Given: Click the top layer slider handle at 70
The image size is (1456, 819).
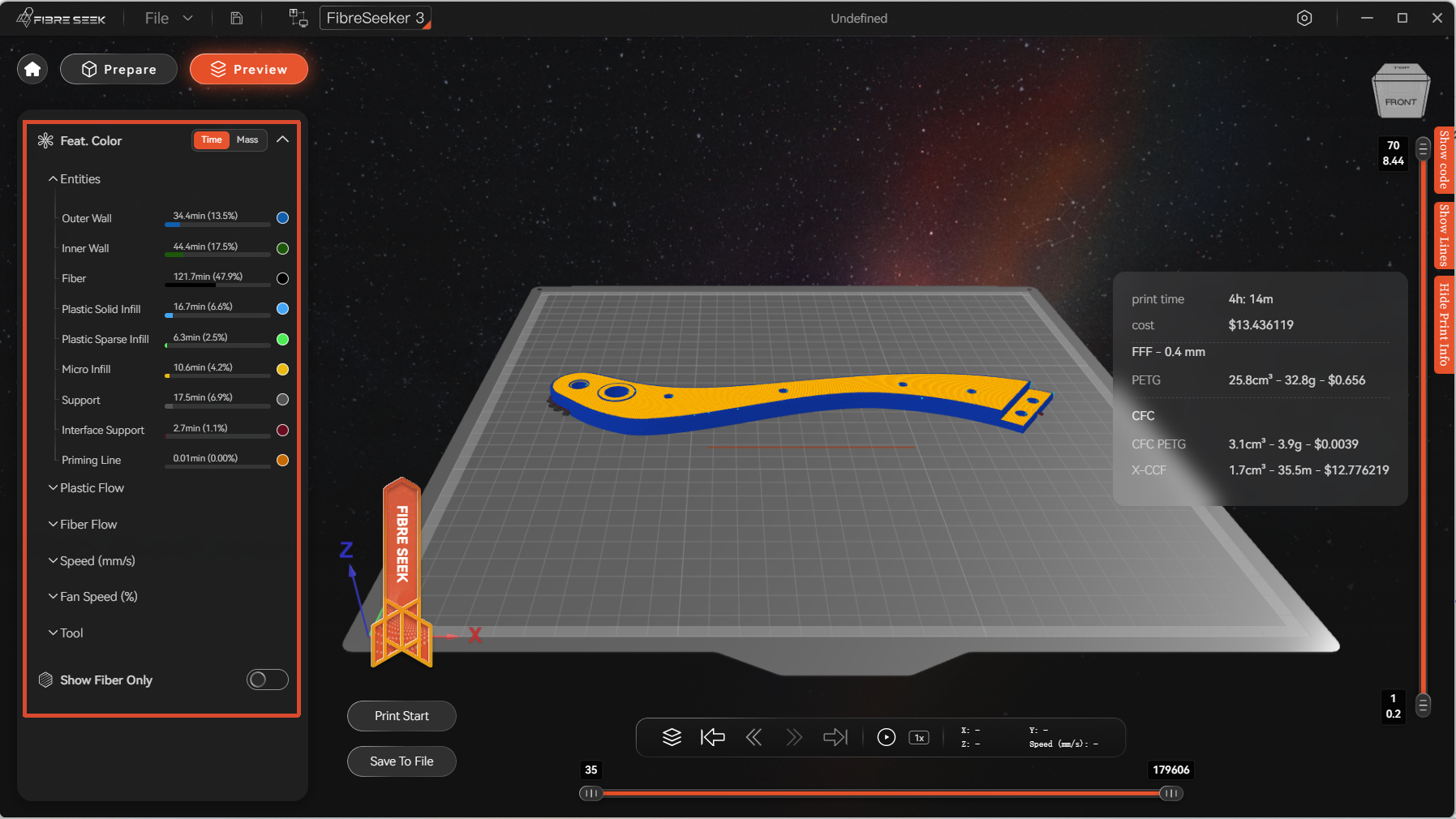Looking at the screenshot, I should click(x=1423, y=149).
